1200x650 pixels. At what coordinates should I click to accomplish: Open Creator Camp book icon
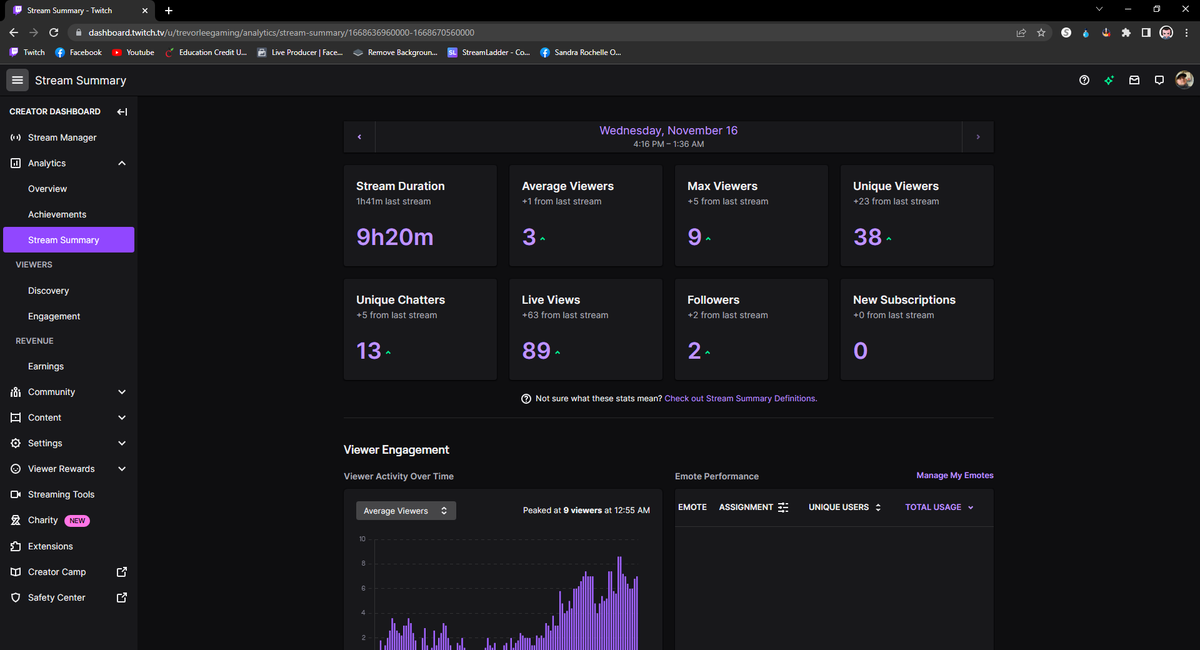pos(16,572)
